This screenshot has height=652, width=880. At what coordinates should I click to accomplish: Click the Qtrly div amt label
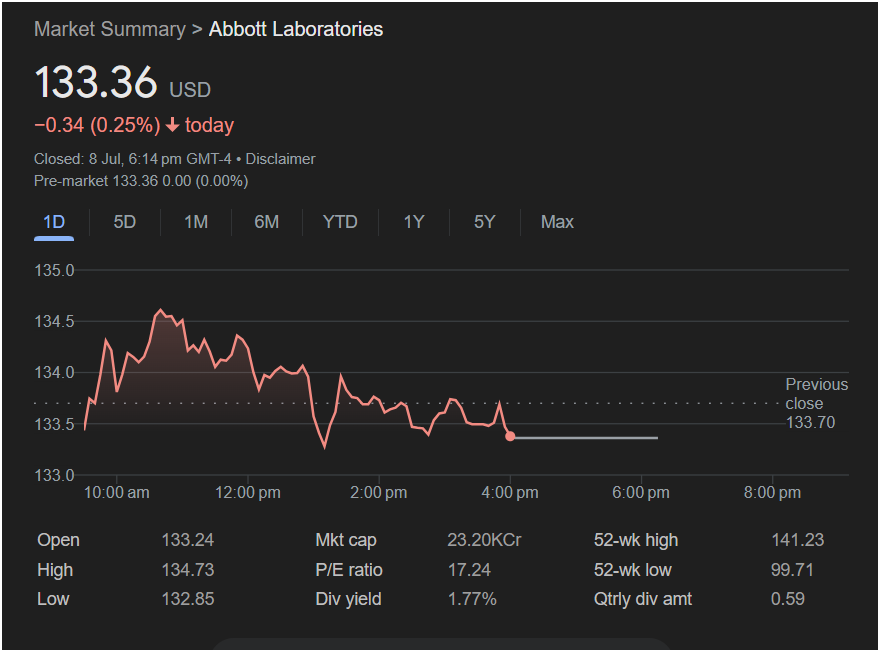coord(643,599)
